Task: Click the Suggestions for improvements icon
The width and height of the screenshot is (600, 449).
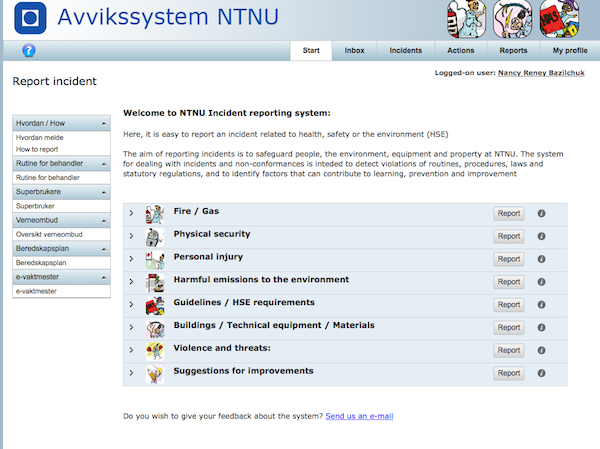Action: [x=155, y=374]
